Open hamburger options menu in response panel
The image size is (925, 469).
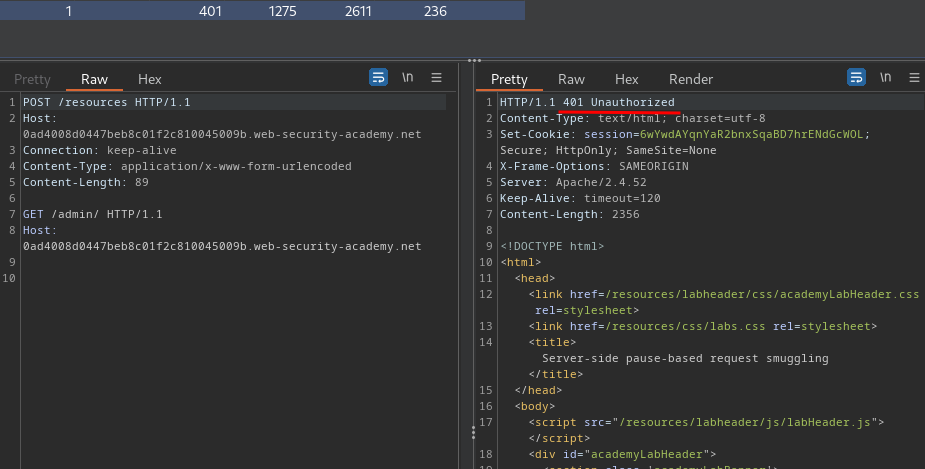click(914, 77)
